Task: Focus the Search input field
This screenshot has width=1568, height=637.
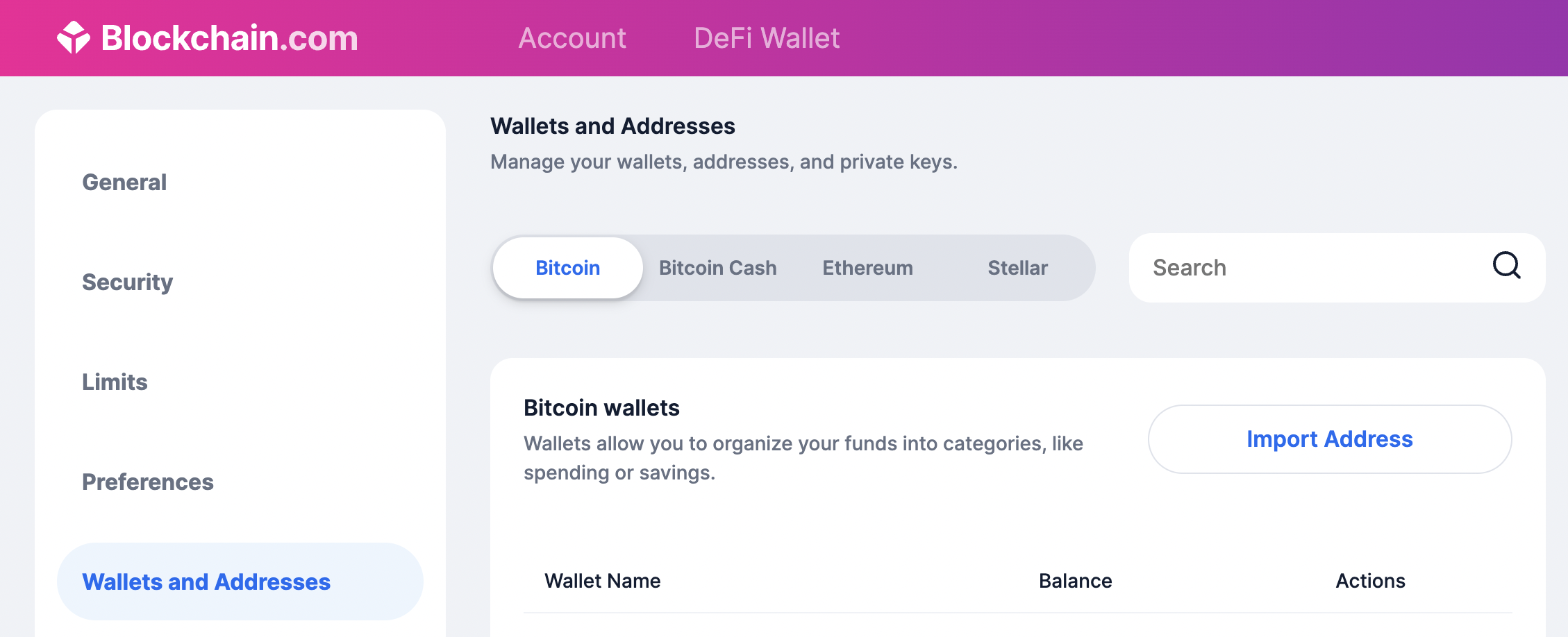Action: (1337, 268)
